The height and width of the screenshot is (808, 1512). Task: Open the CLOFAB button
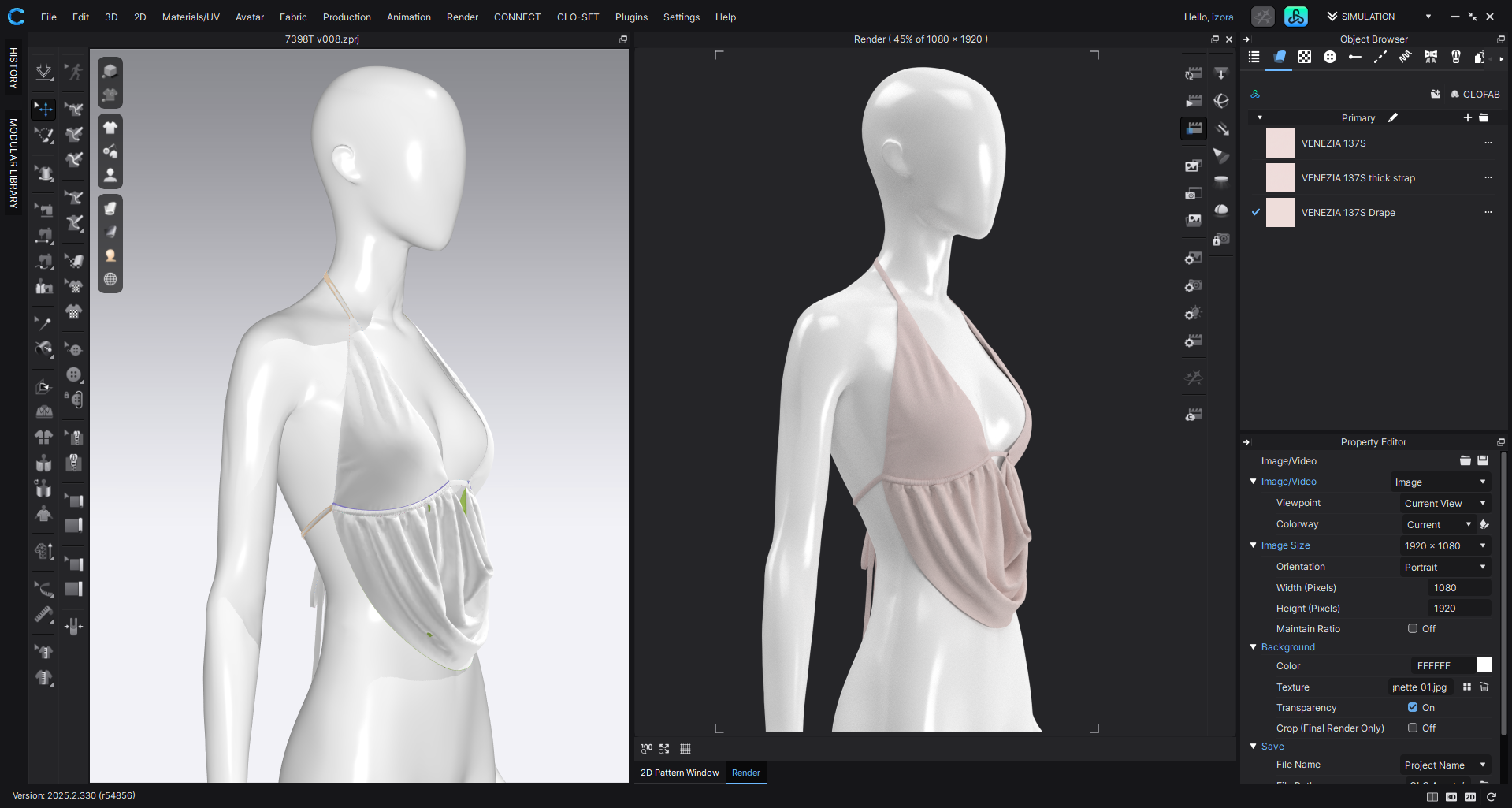click(x=1475, y=94)
